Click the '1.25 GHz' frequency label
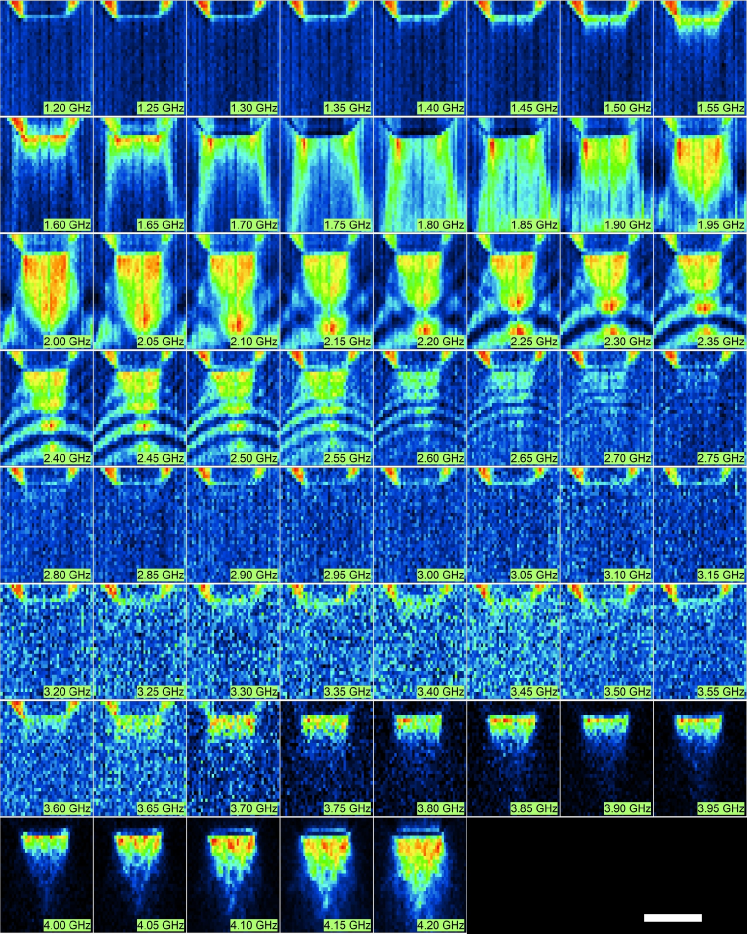This screenshot has width=747, height=934. 160,108
